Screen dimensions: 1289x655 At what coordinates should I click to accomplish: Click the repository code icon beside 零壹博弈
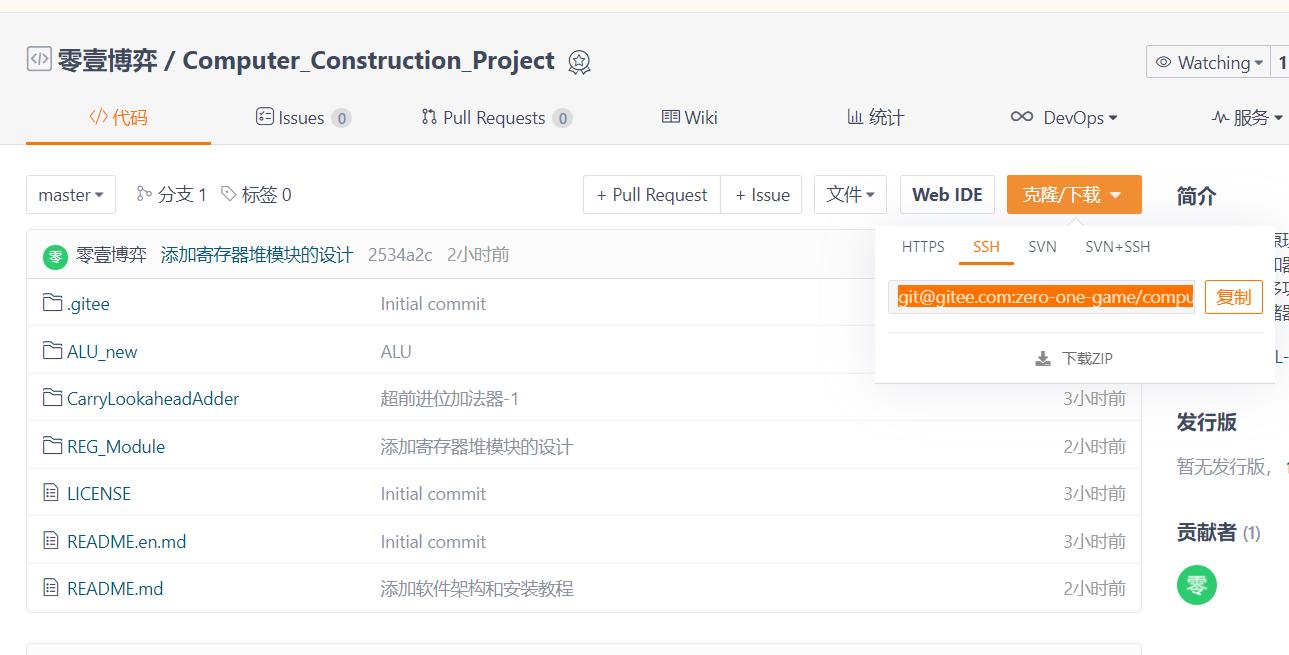pyautogui.click(x=39, y=59)
